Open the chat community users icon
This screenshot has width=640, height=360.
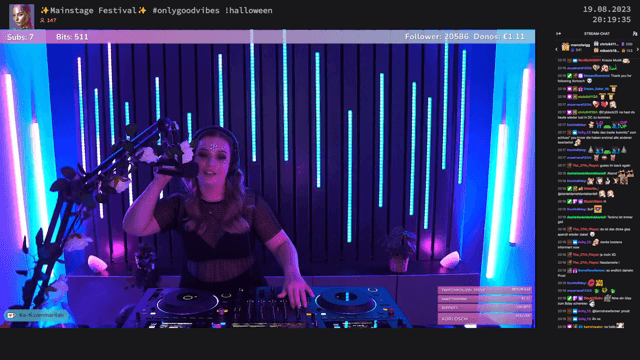click(635, 34)
